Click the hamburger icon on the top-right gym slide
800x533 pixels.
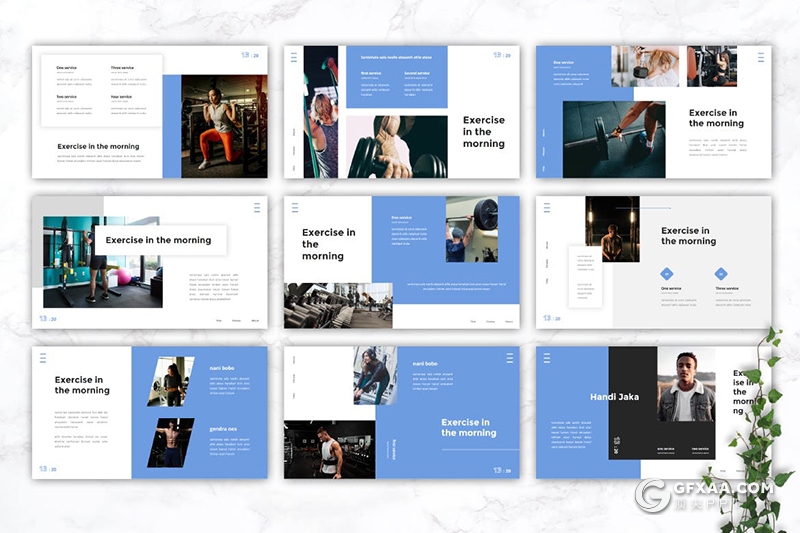(x=761, y=58)
